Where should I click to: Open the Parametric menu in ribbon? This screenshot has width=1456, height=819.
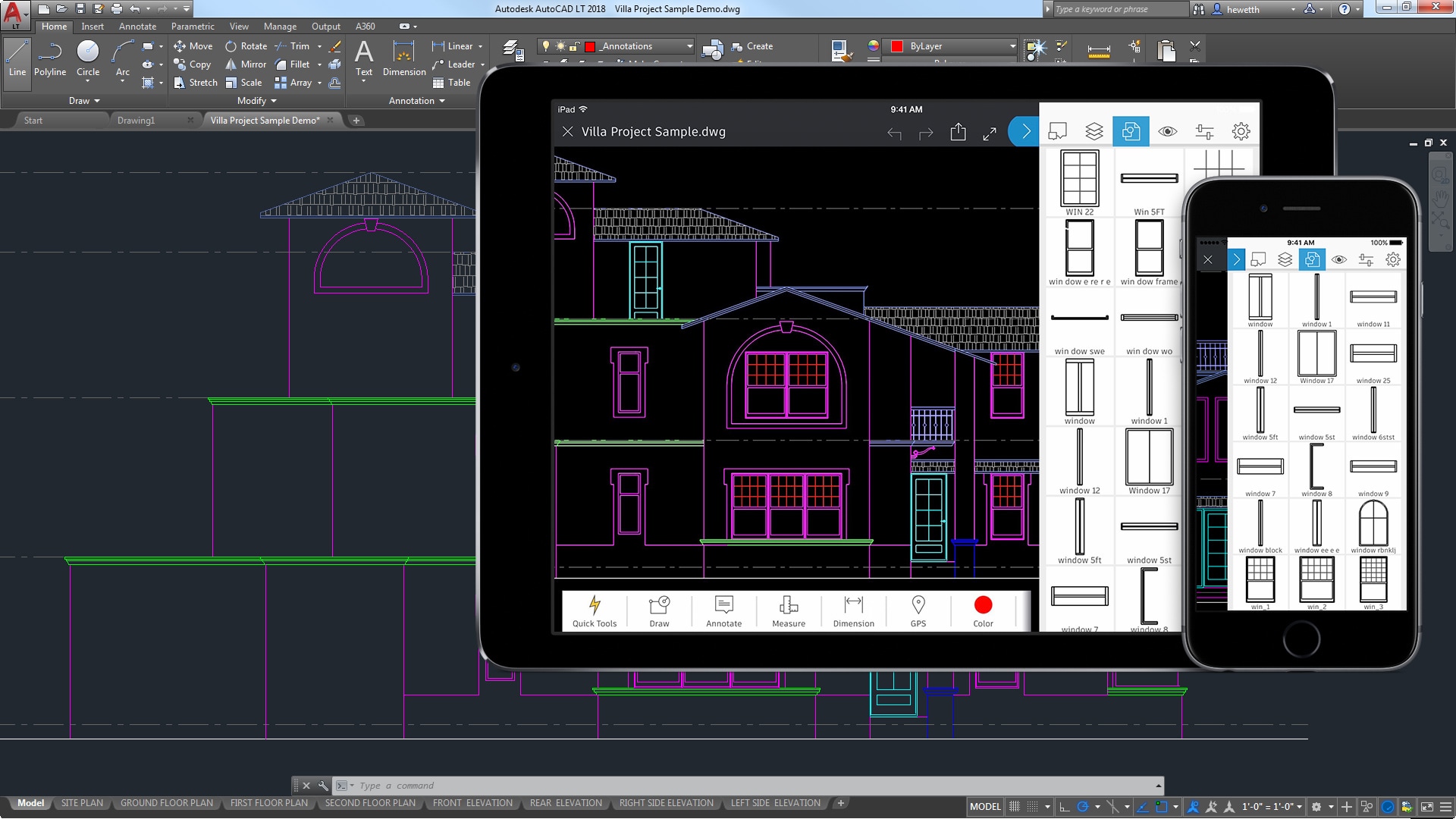coord(193,26)
